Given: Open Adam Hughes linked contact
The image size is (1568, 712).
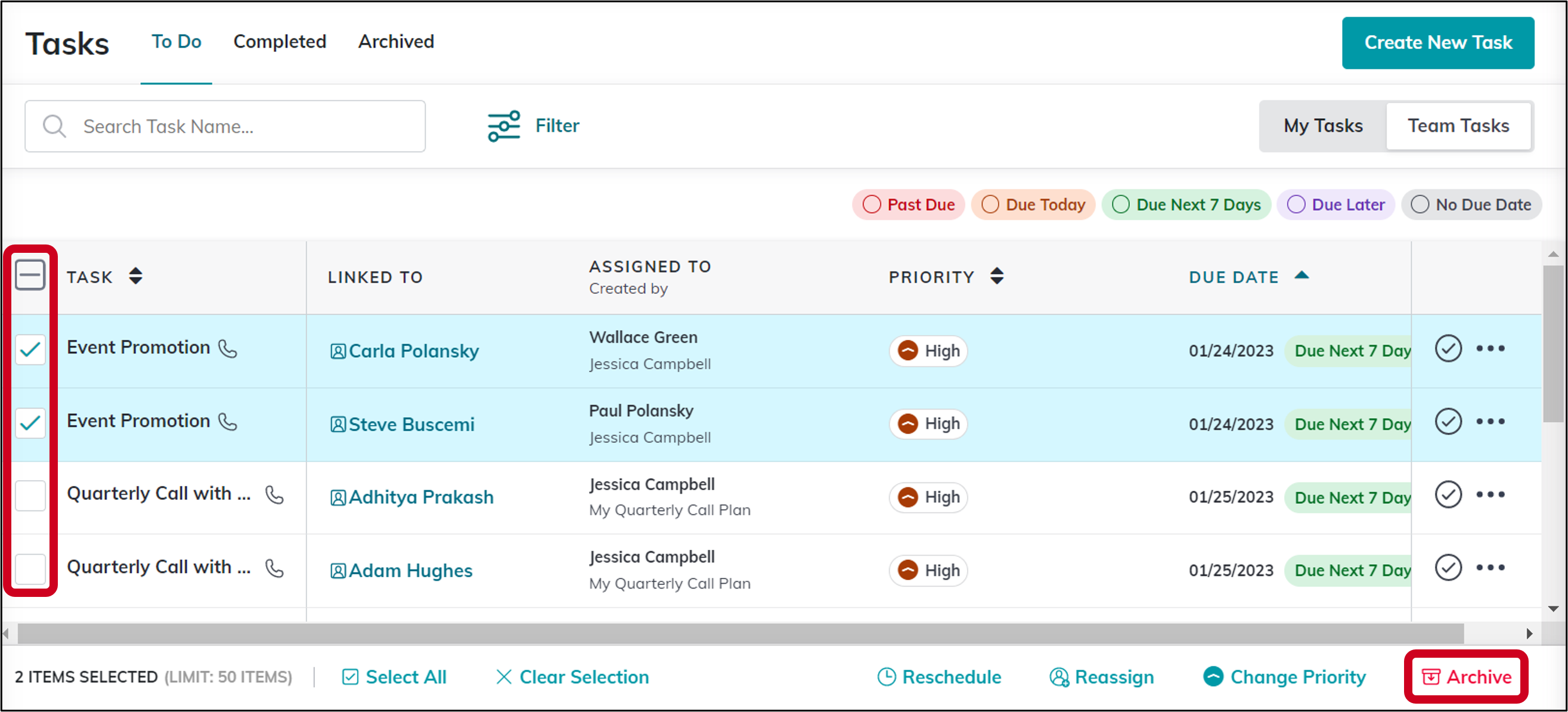Looking at the screenshot, I should [410, 571].
